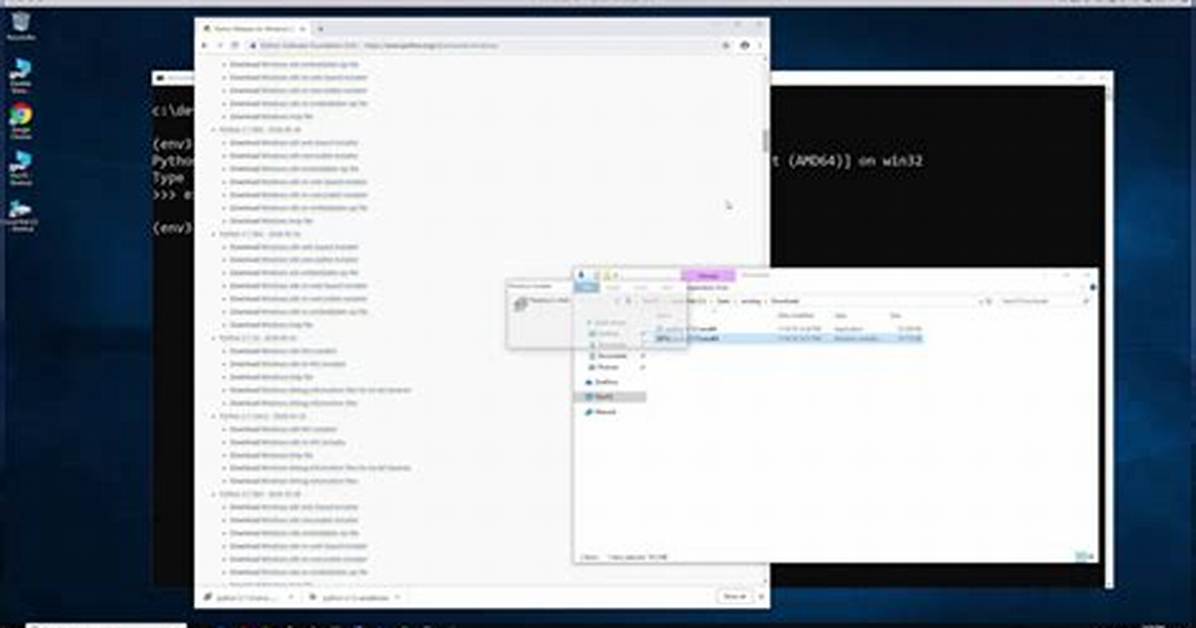Viewport: 1196px width, 628px height.
Task: Open a new tab in Chrome
Action: (320, 29)
